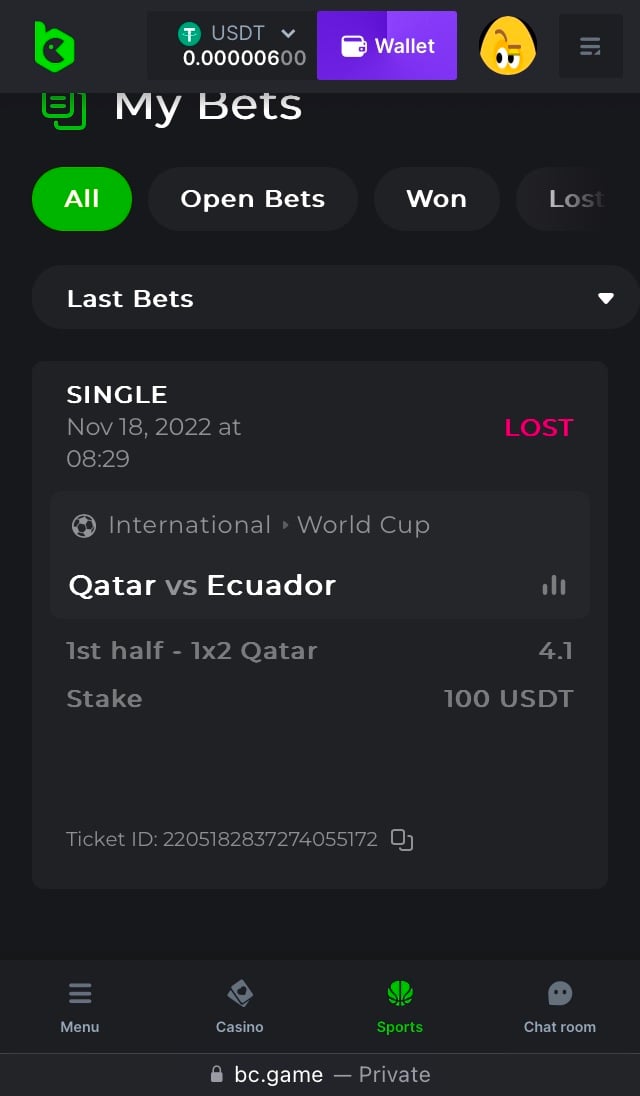This screenshot has width=640, height=1096.
Task: Switch to the Open Bets filter
Action: pos(252,199)
